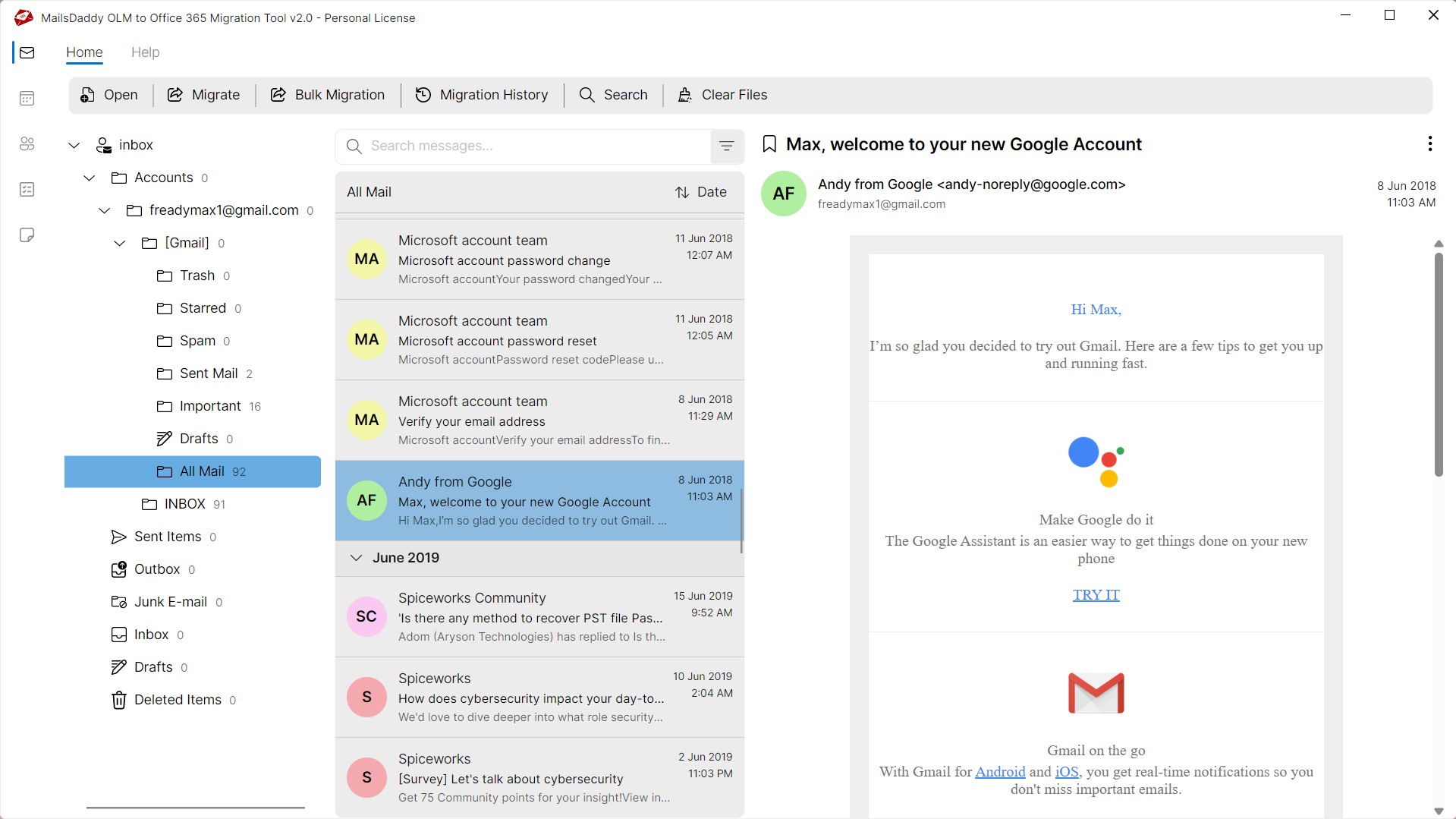Click the Open file toolbar button
The image size is (1456, 819).
click(x=109, y=95)
